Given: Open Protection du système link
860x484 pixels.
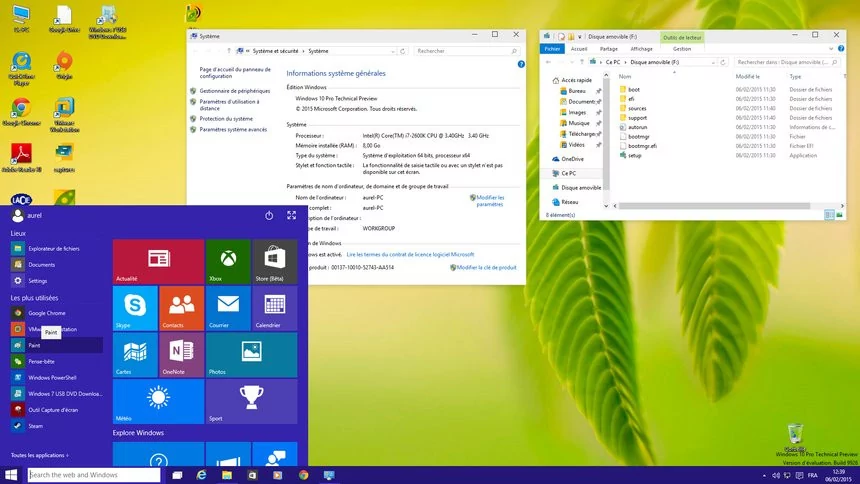Looking at the screenshot, I should click(x=226, y=119).
